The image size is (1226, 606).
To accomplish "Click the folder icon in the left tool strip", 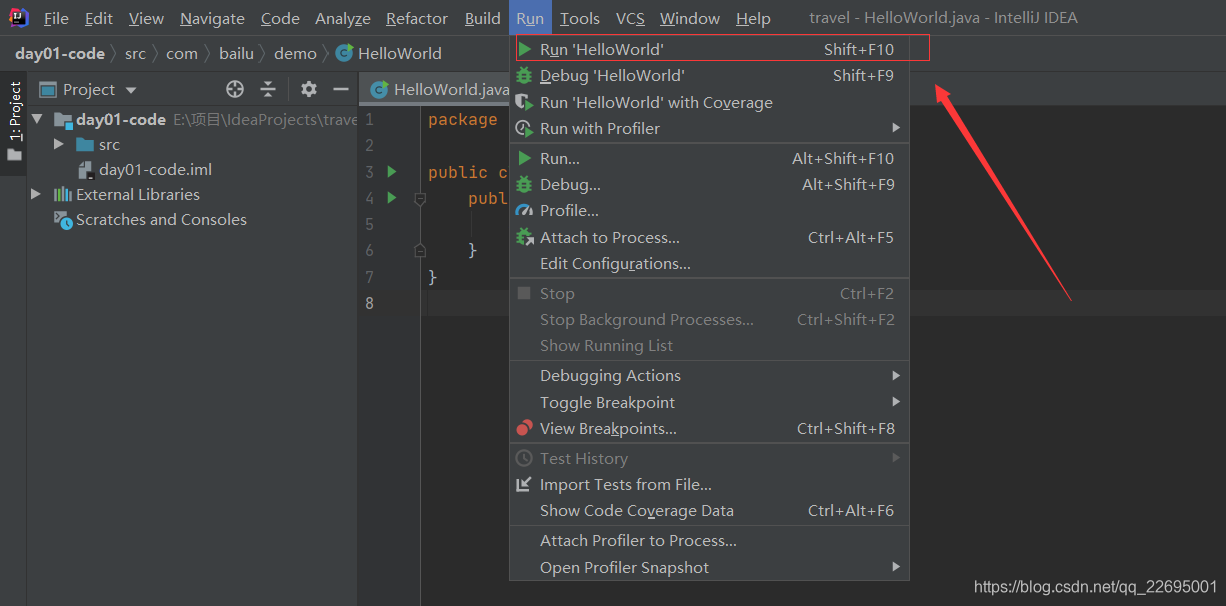I will point(14,155).
